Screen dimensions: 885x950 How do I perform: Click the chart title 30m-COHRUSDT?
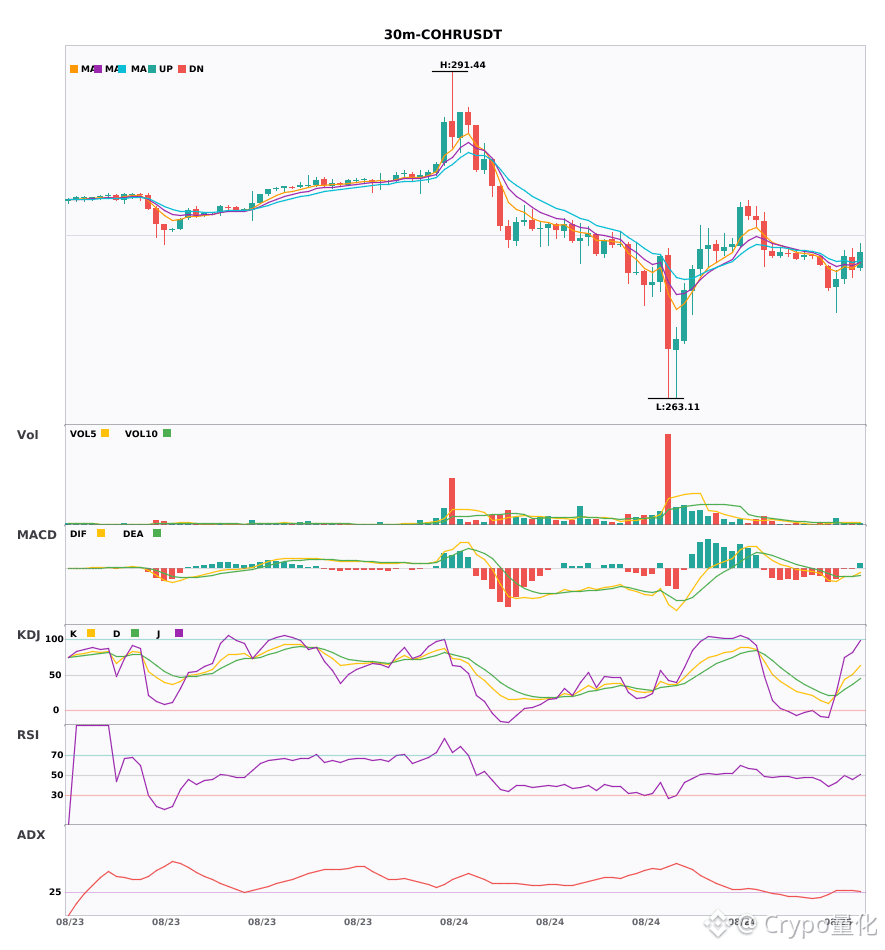click(443, 35)
